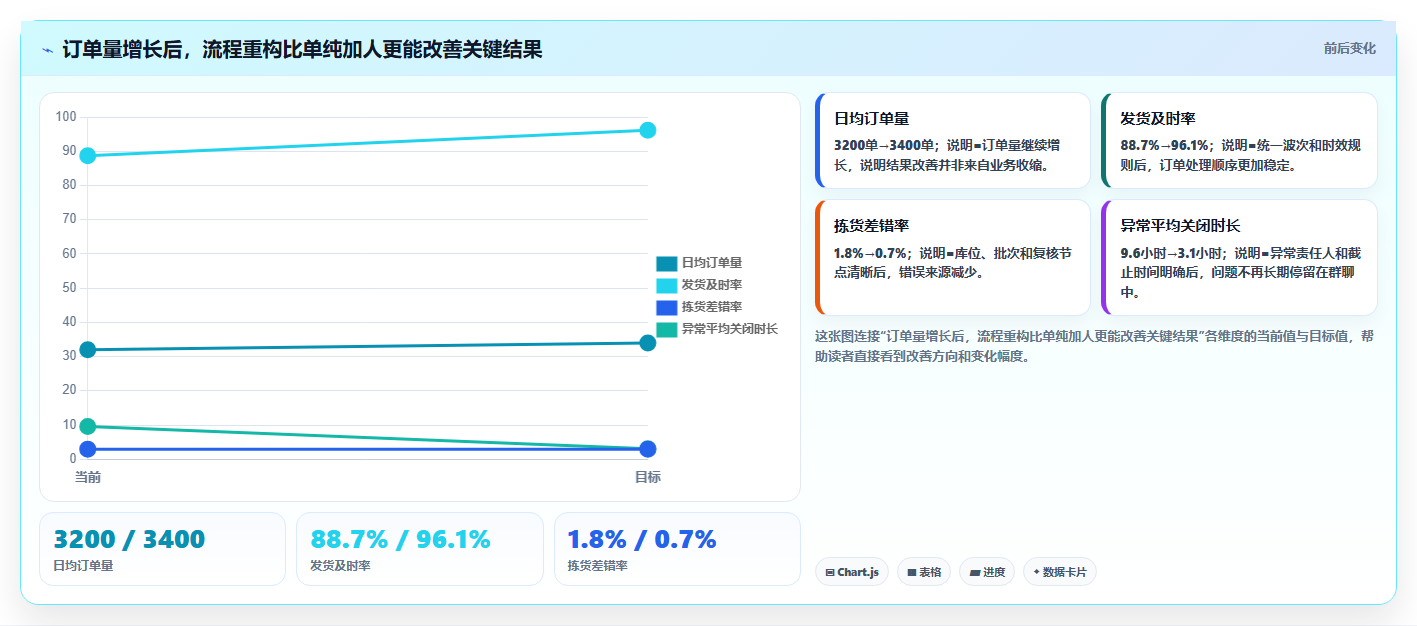Click the 拣货差错率 data point at 目标

(x=647, y=449)
